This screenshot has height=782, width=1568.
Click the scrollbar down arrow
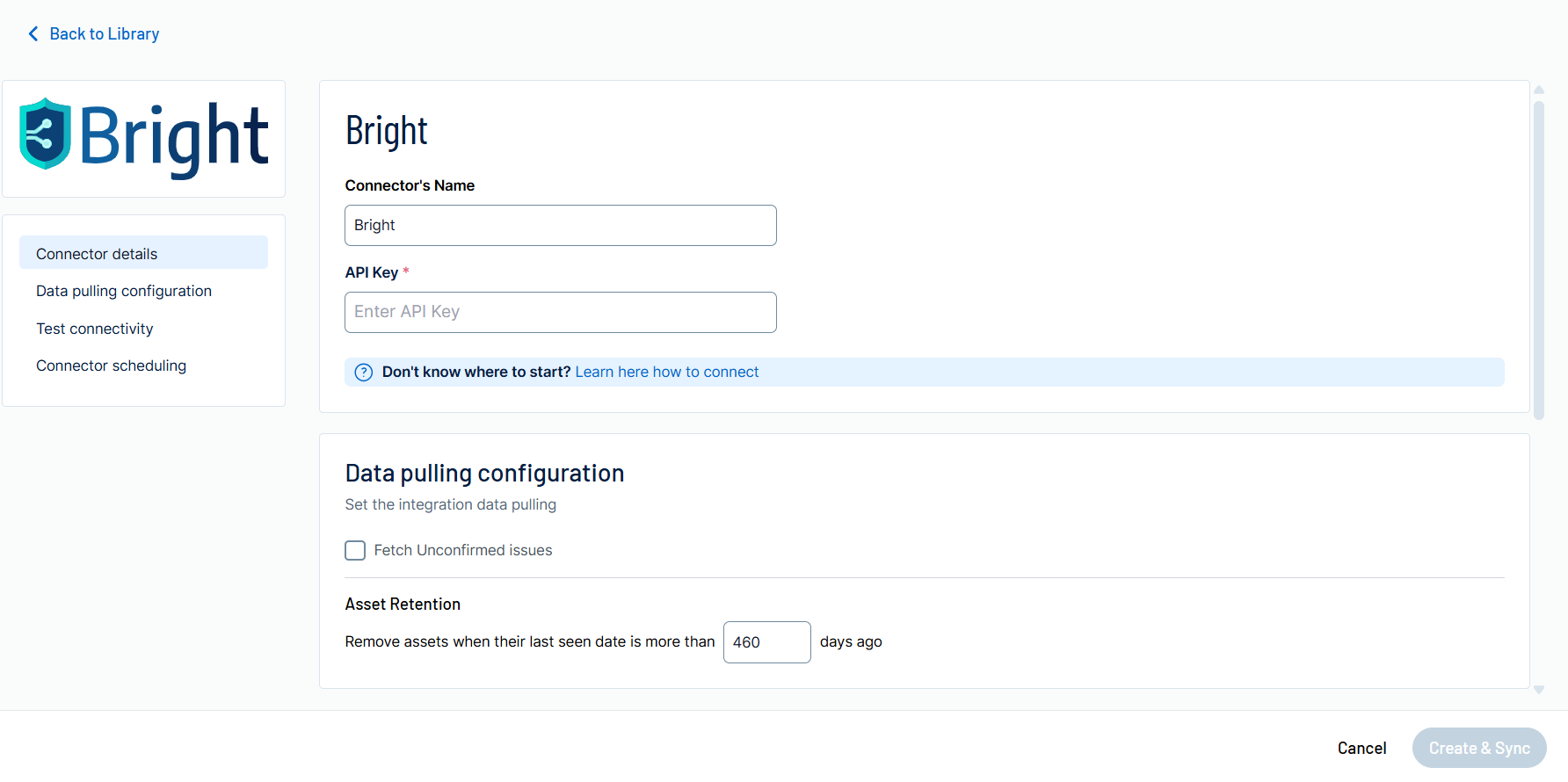[1539, 690]
